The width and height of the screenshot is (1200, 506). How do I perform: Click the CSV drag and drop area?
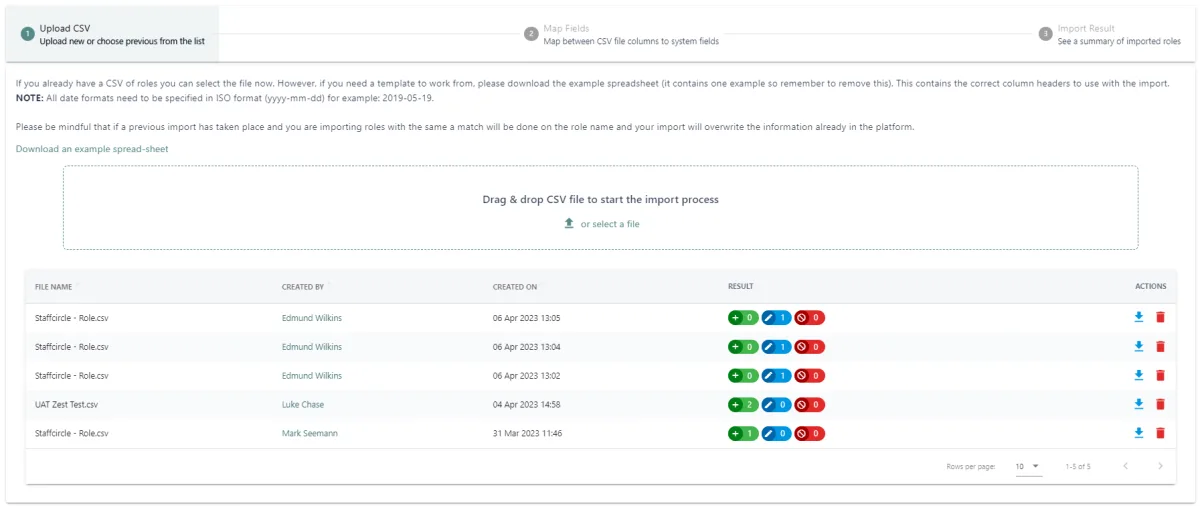coord(600,208)
